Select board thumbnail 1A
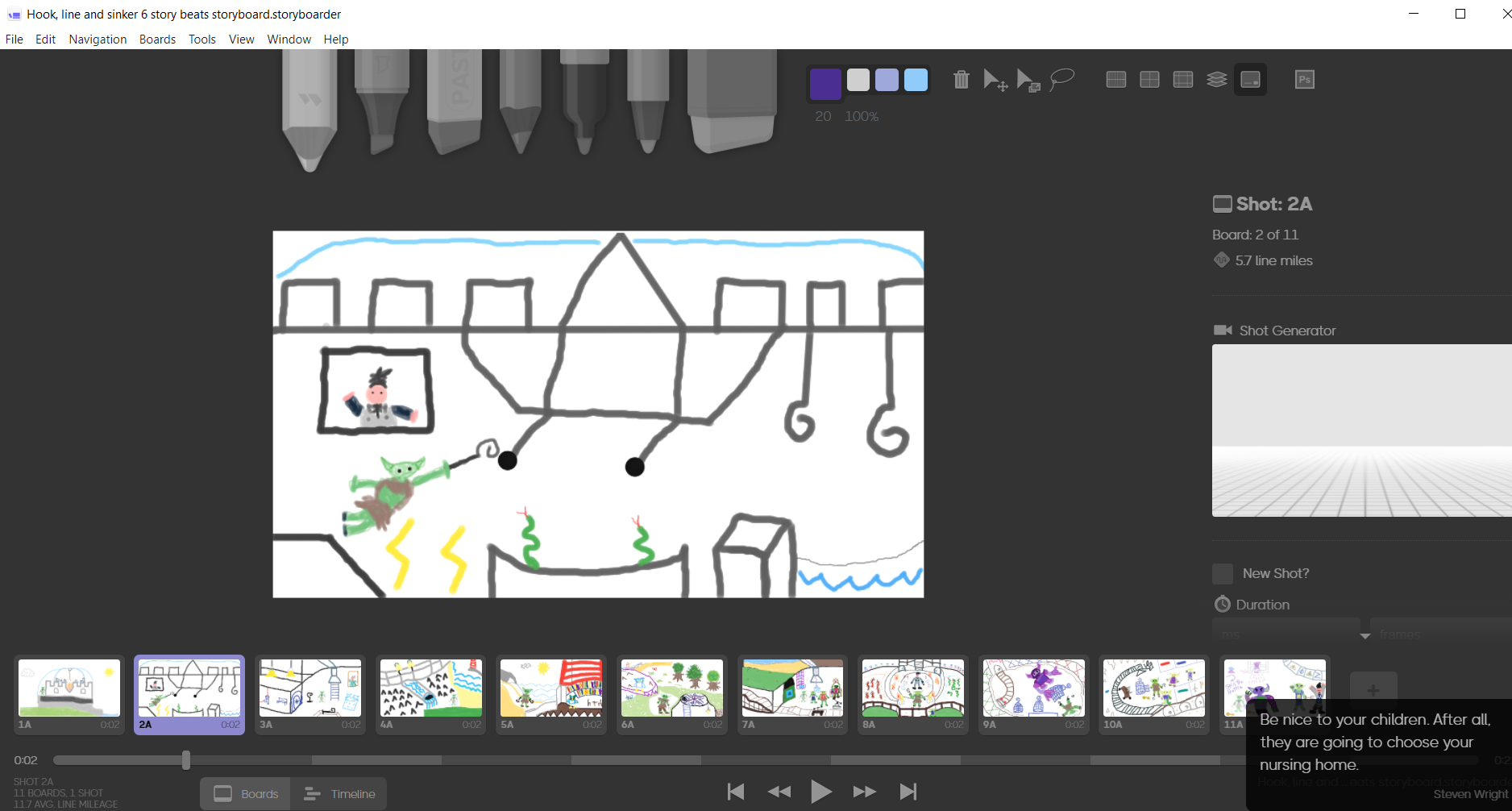The width and height of the screenshot is (1512, 811). pyautogui.click(x=69, y=693)
